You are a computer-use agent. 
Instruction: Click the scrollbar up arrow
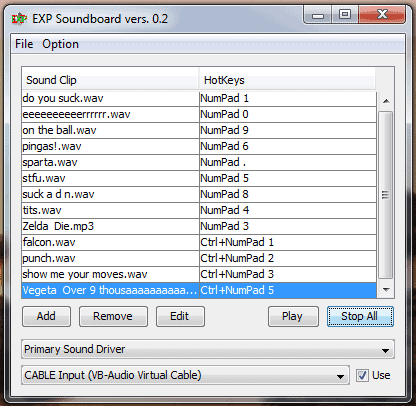(386, 101)
